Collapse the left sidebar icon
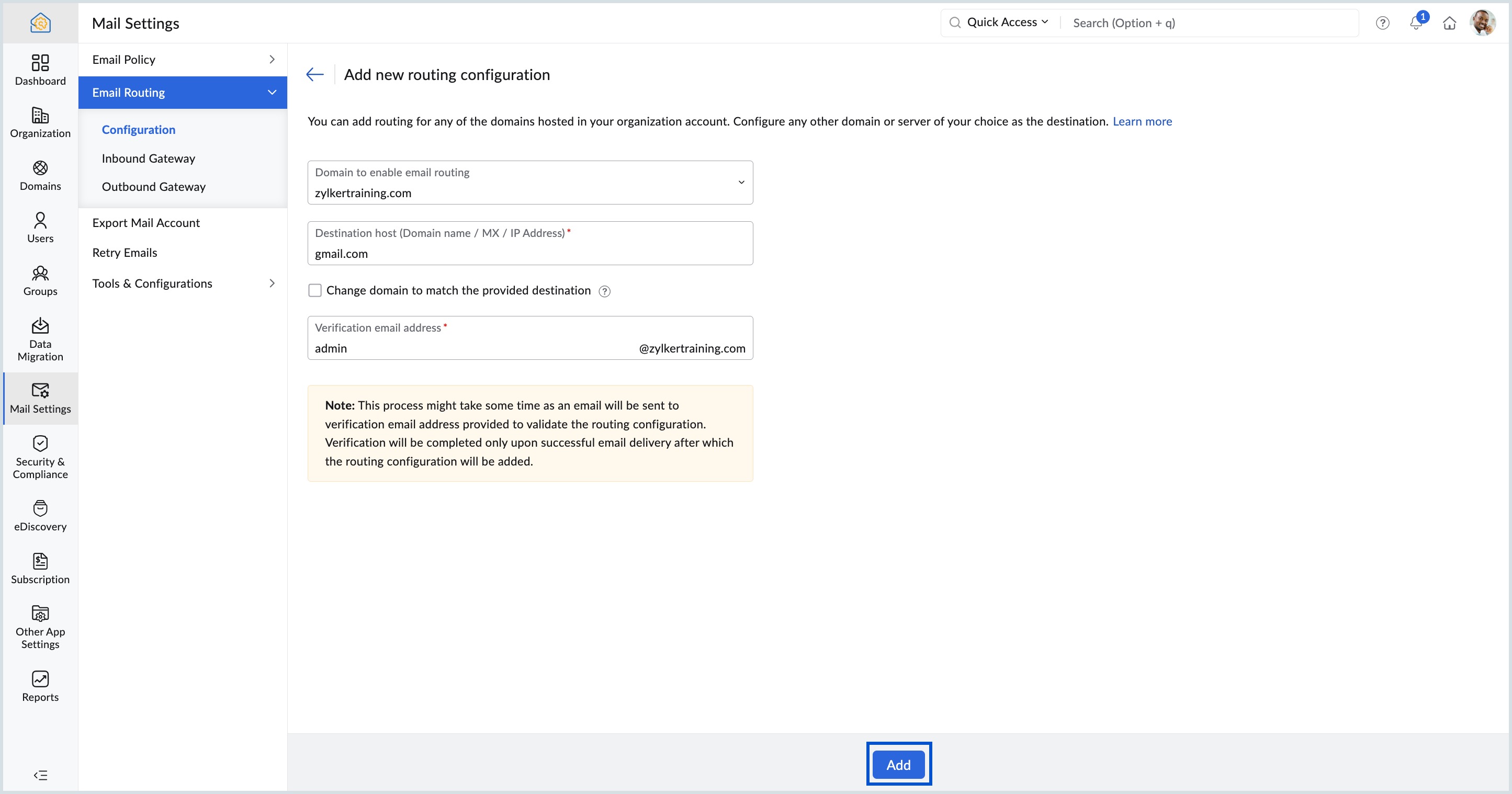Screen dimensions: 1512x794 coord(40,775)
